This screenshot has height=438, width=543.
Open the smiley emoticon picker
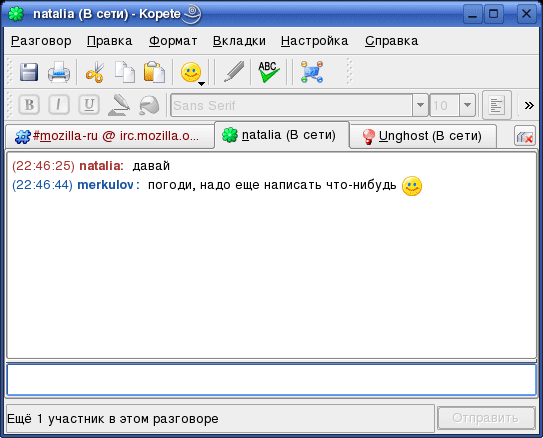[x=191, y=72]
